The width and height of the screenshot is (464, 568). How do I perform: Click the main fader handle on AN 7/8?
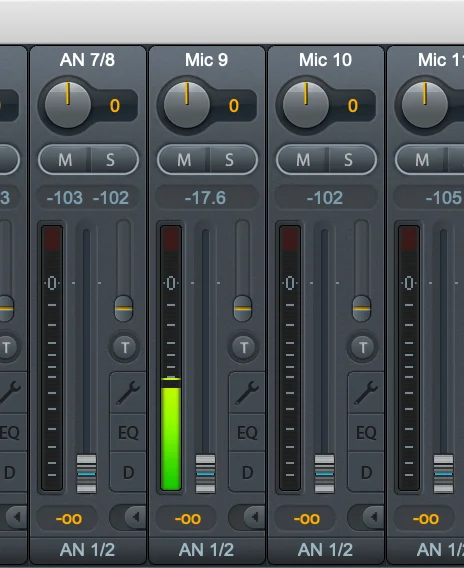click(87, 473)
